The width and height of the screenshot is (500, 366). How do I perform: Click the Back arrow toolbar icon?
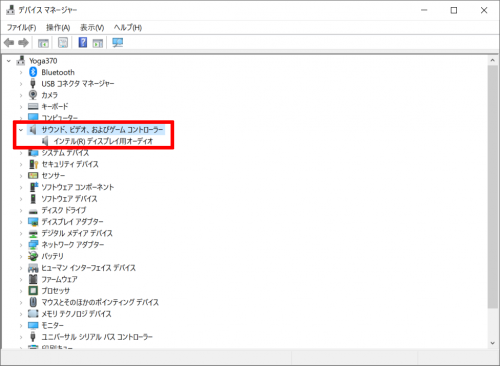[9, 43]
